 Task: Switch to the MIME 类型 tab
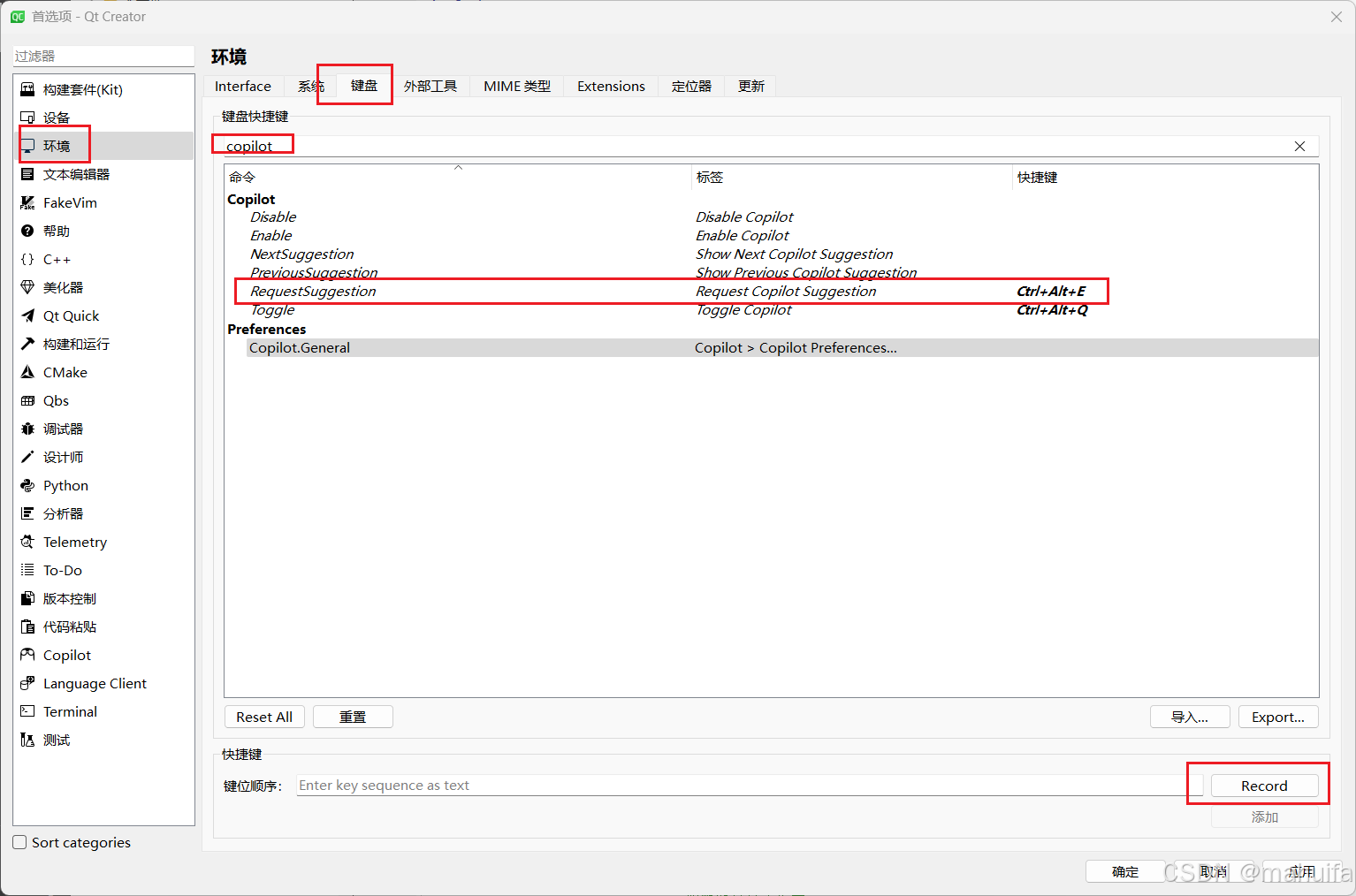coord(517,86)
